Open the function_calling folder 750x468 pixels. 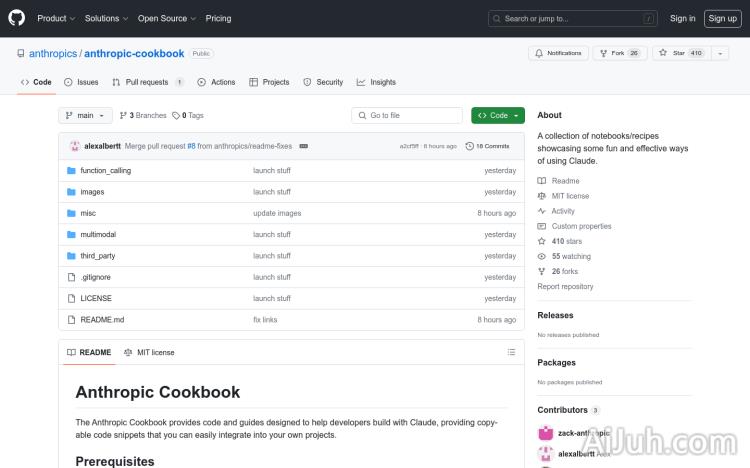coord(105,171)
